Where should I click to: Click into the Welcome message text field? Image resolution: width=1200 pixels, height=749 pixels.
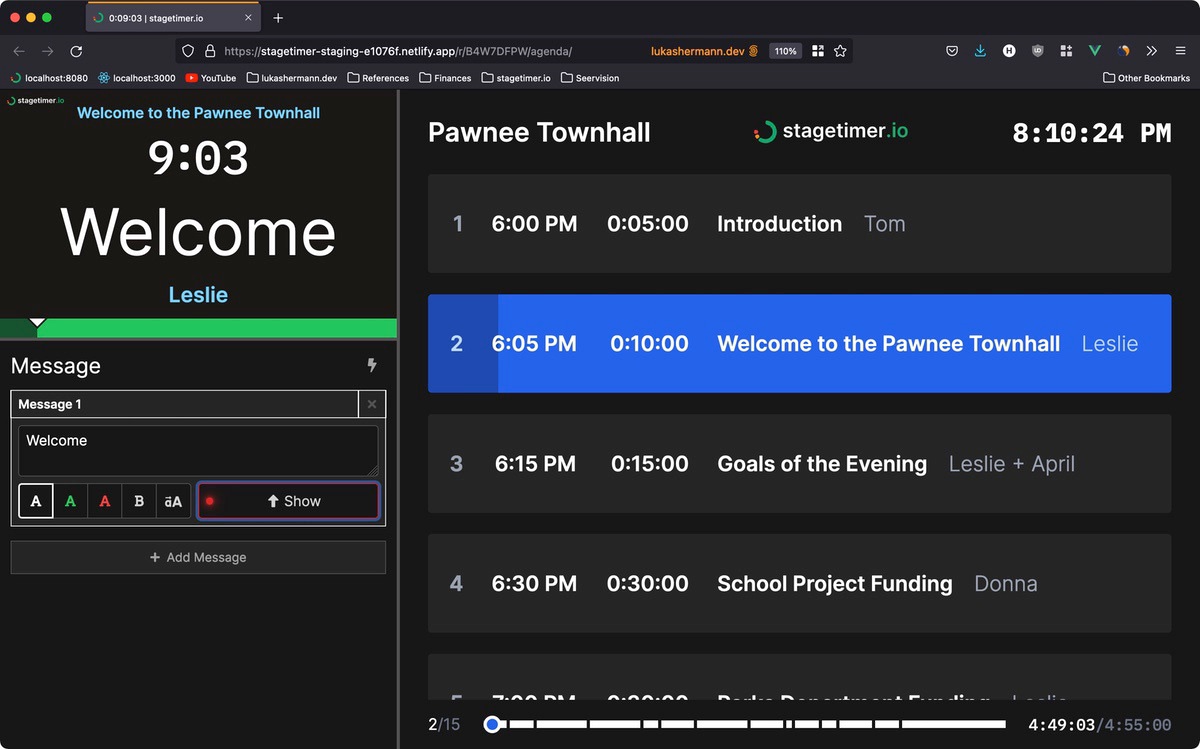[x=198, y=450]
